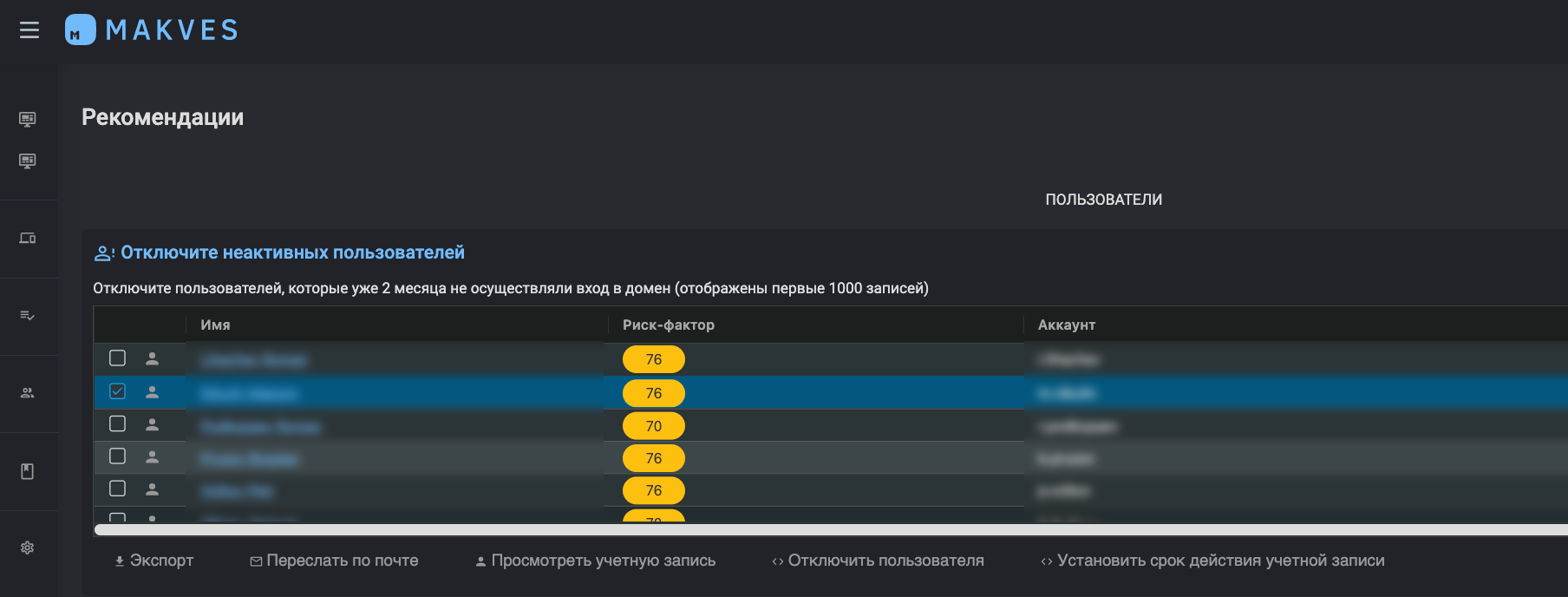Sort by the Аккаунт column header
Viewport: 1568px width, 597px height.
(1067, 325)
